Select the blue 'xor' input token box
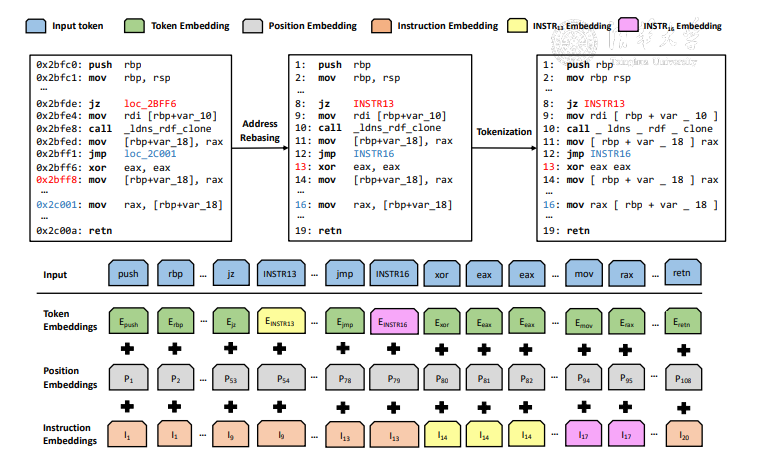 tap(441, 273)
